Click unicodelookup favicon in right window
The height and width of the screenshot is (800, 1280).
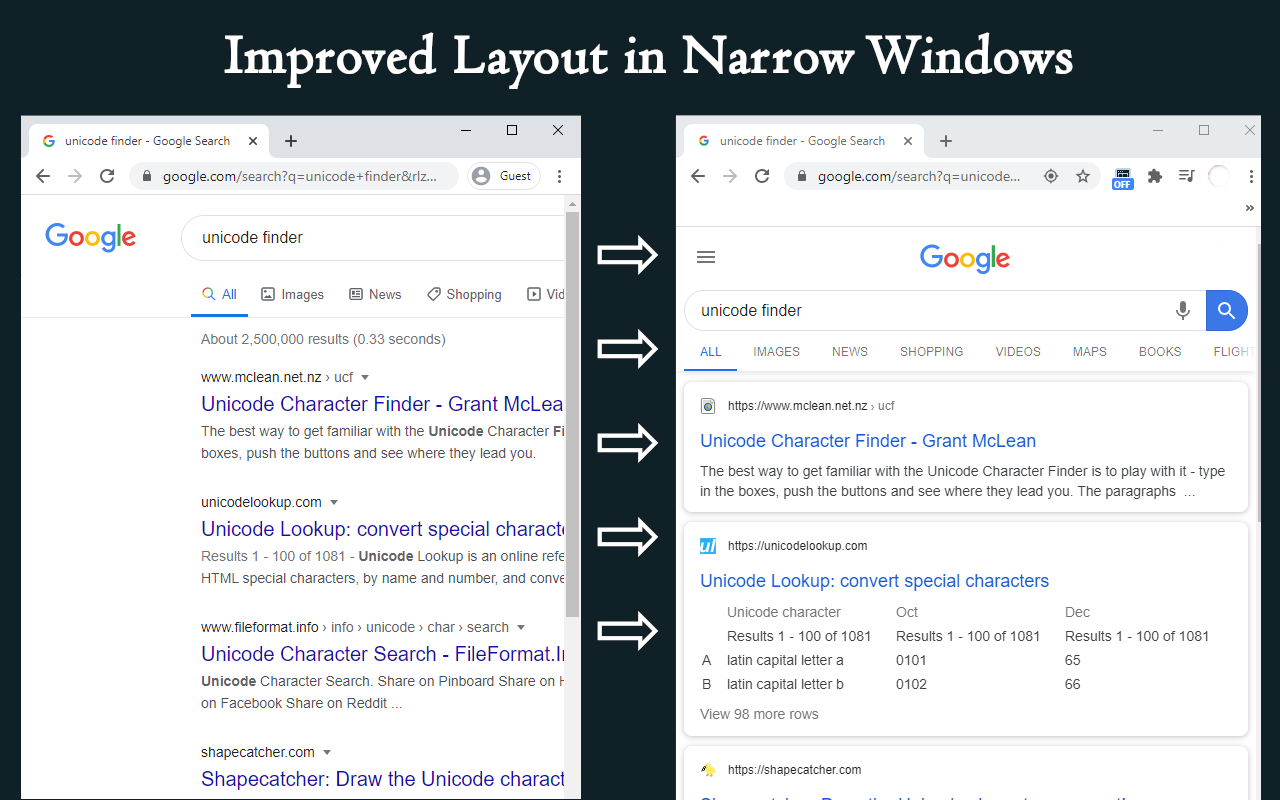click(708, 546)
